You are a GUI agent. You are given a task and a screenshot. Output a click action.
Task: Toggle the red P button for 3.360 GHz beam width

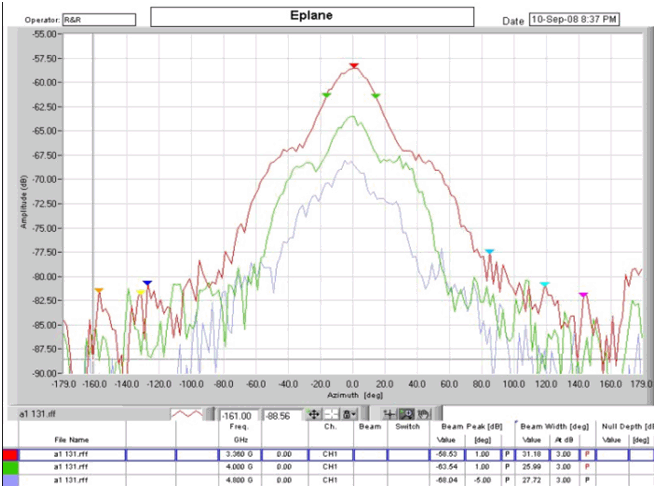coord(586,453)
